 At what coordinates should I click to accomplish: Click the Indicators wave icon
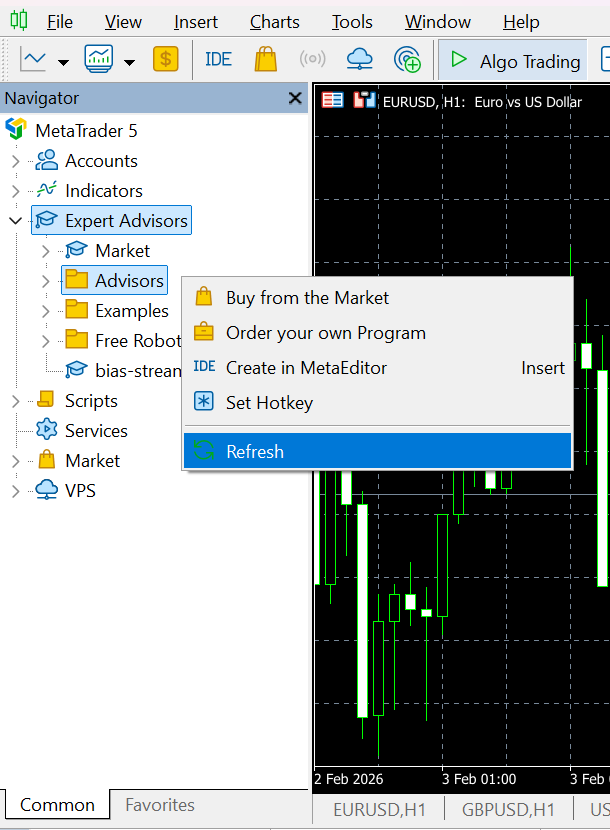(x=47, y=190)
